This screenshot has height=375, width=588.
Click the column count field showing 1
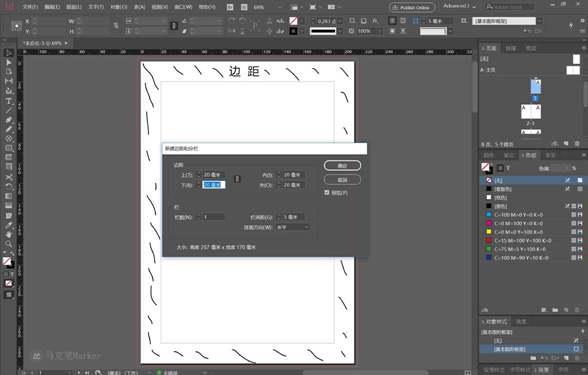tap(214, 217)
